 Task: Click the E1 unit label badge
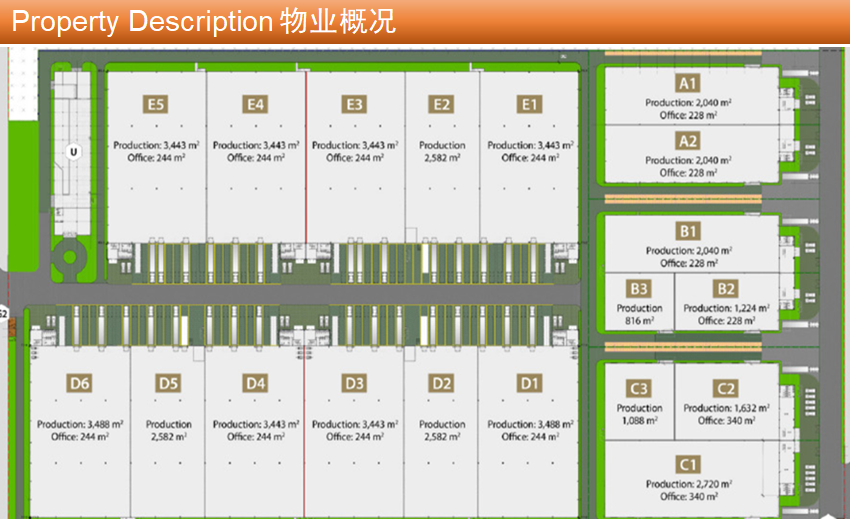[530, 104]
